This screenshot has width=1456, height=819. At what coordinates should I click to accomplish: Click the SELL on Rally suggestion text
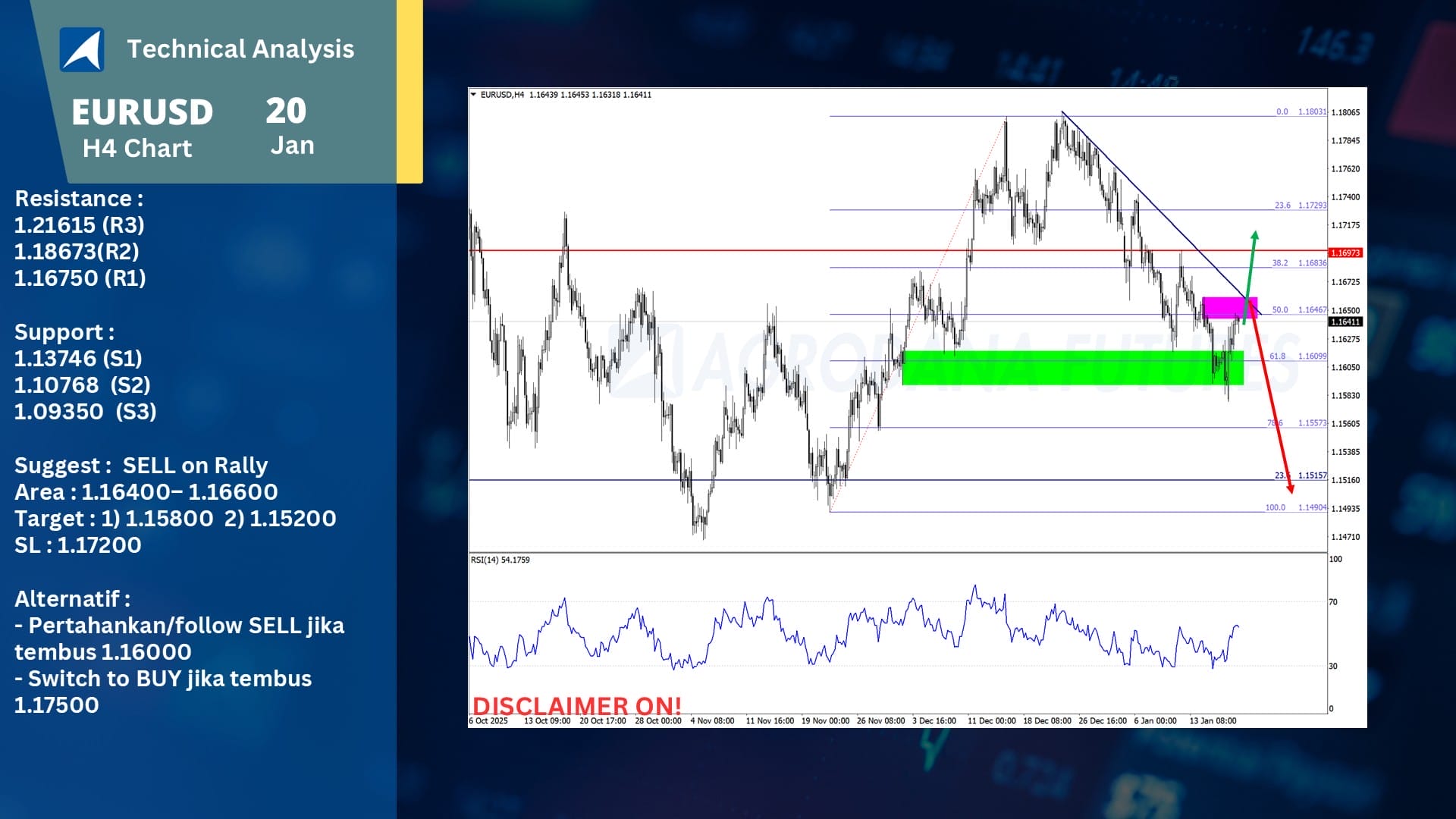click(195, 465)
